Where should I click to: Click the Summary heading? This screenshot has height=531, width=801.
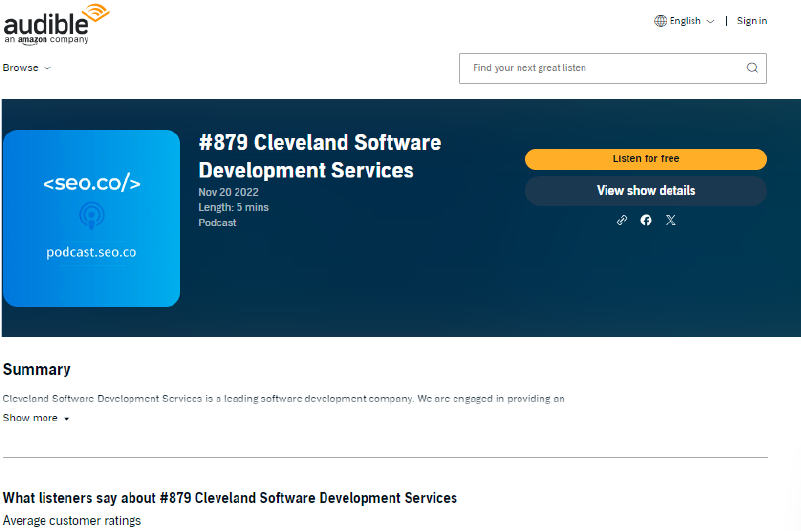[x=36, y=370]
